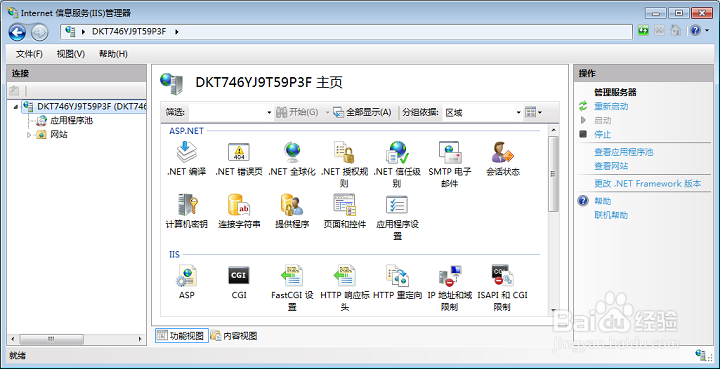Click address bar arrow after DKT746YJ9T59P3F
This screenshot has width=720, height=369.
[177, 32]
